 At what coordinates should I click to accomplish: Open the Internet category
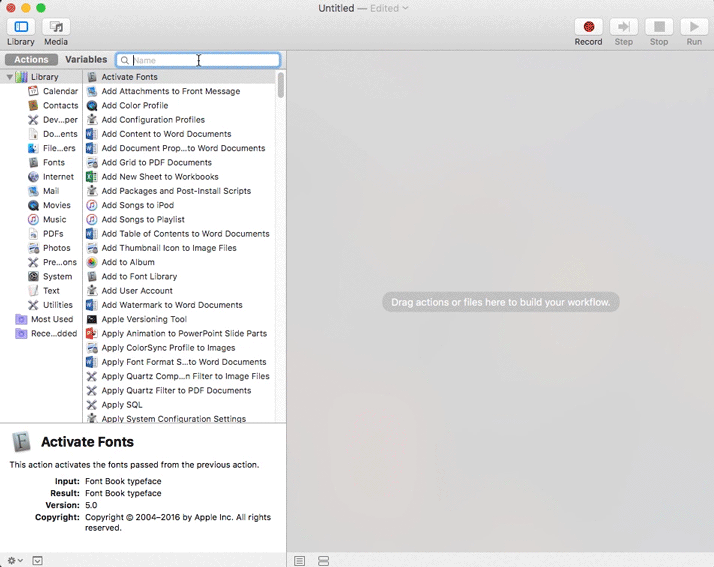pyautogui.click(x=51, y=177)
